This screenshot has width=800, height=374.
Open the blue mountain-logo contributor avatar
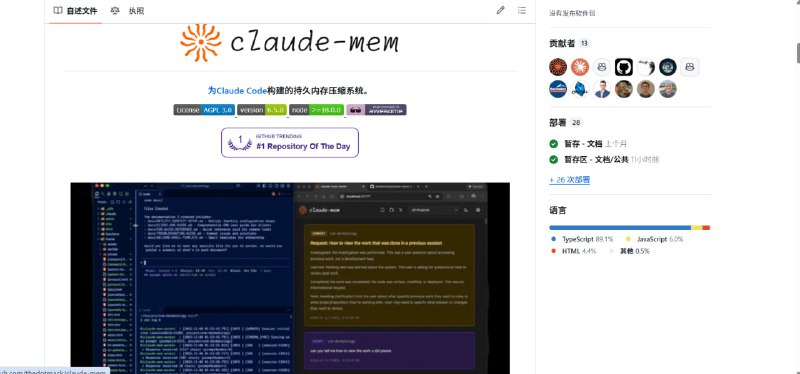(x=558, y=89)
